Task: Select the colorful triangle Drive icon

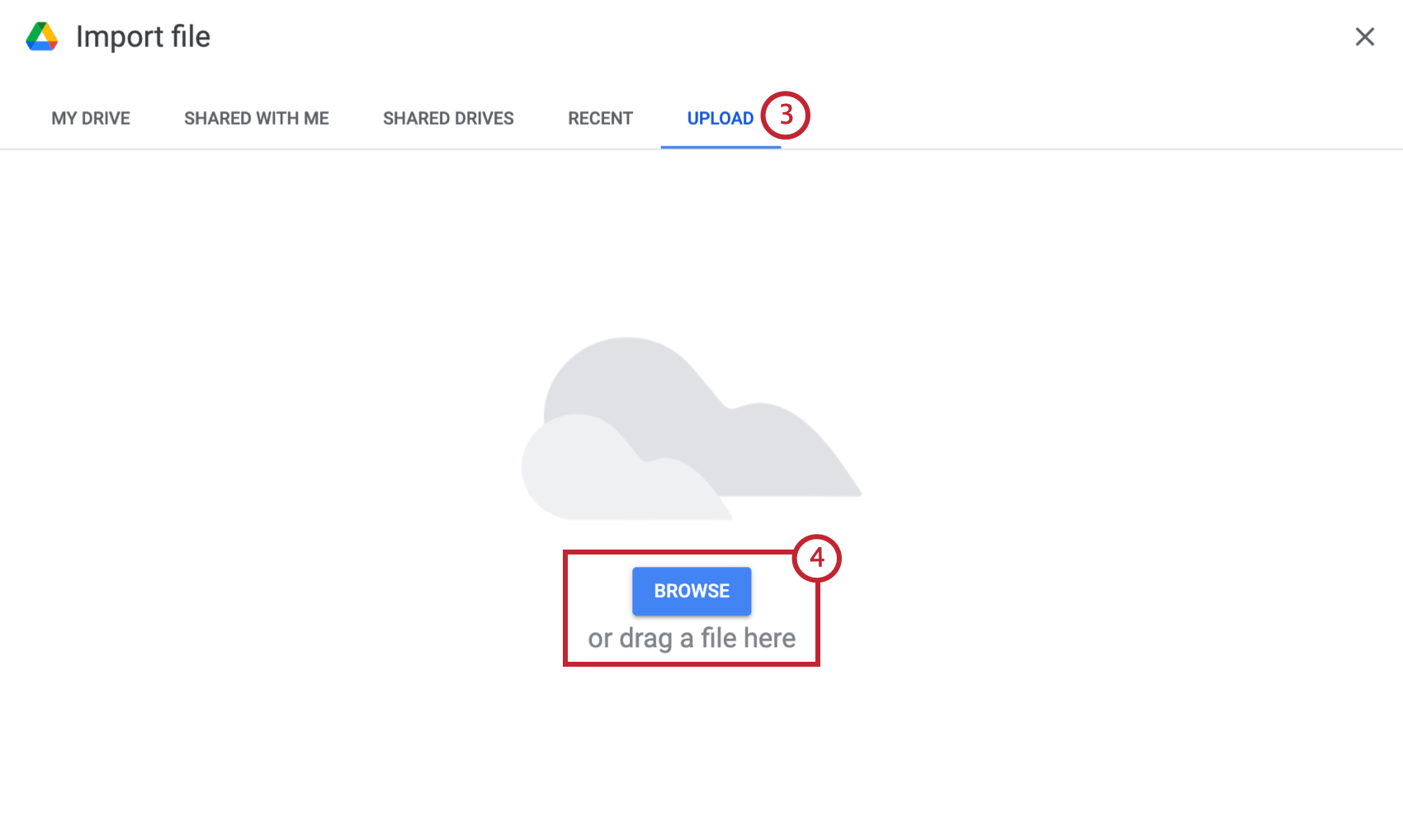Action: tap(40, 36)
